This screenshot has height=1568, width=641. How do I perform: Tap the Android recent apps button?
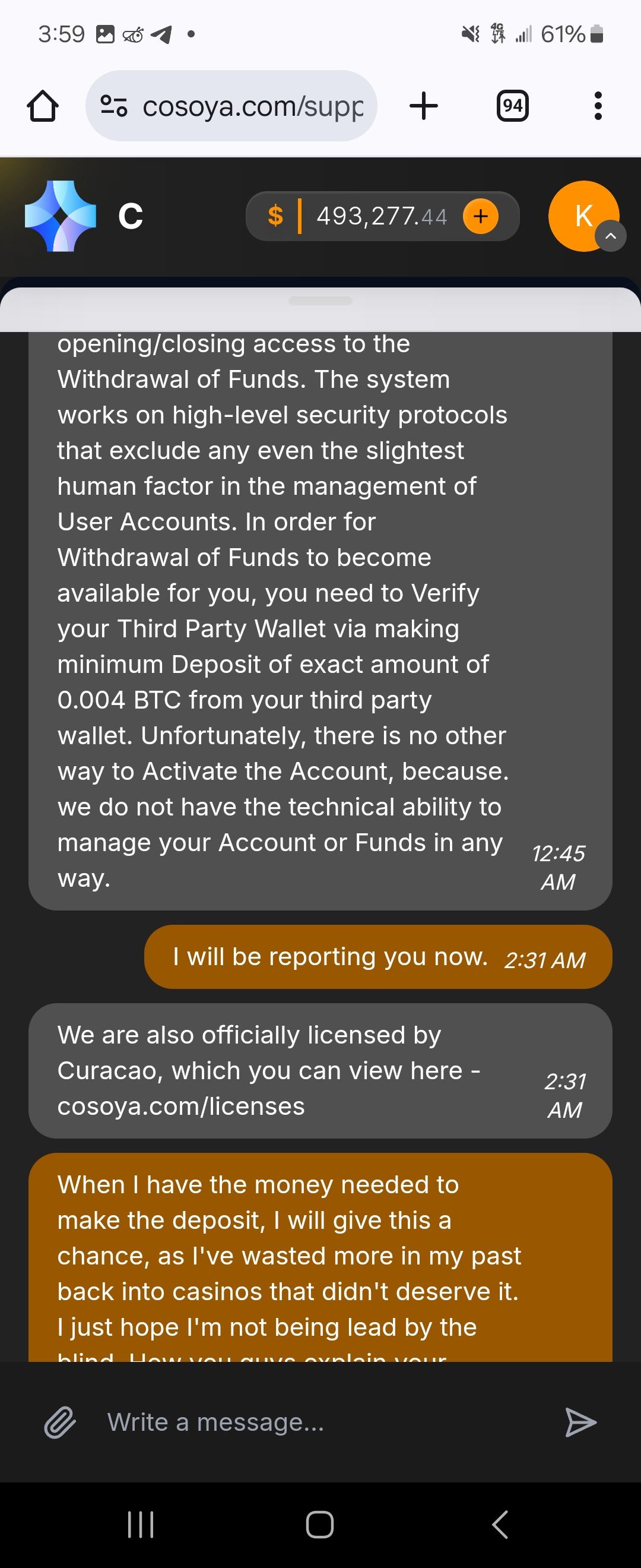click(x=141, y=1525)
